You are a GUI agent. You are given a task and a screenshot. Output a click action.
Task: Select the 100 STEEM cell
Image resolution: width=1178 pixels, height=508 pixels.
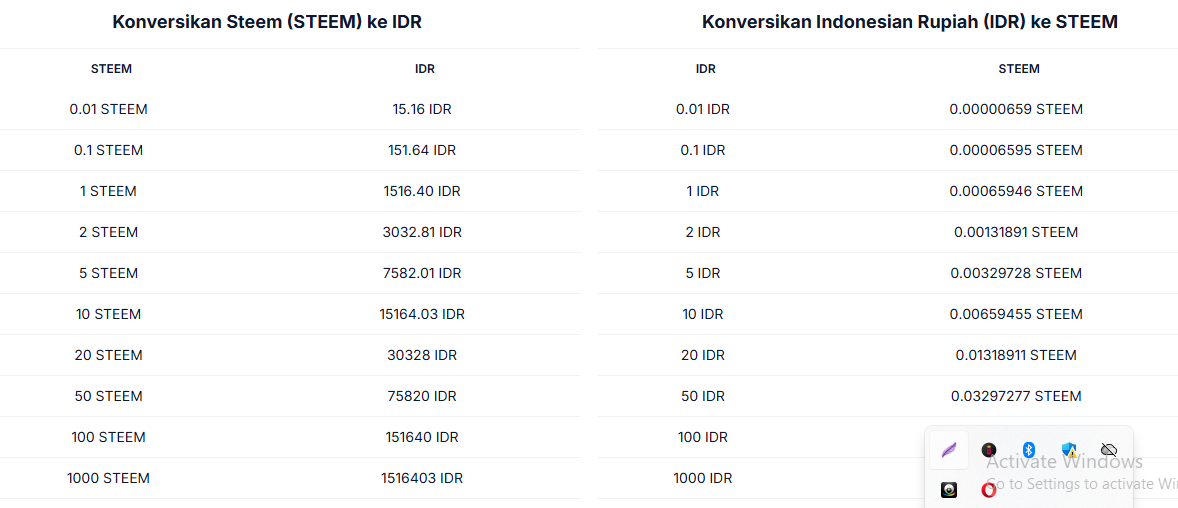[x=108, y=437]
